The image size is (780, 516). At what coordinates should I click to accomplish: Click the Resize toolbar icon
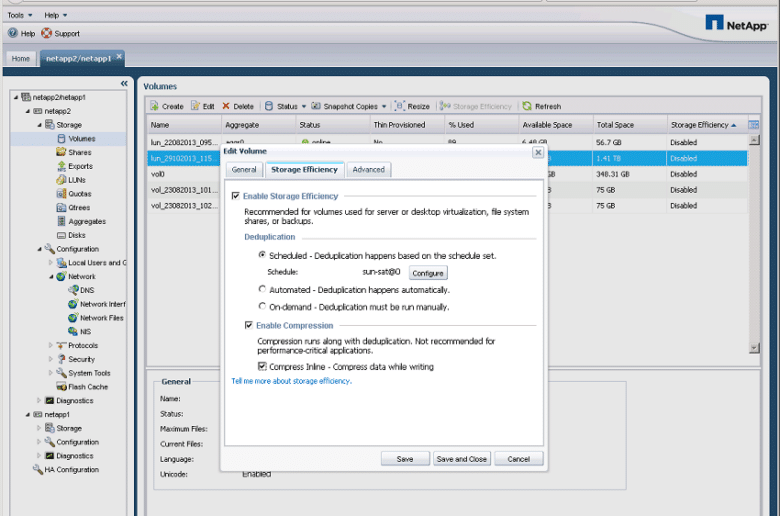tap(399, 106)
